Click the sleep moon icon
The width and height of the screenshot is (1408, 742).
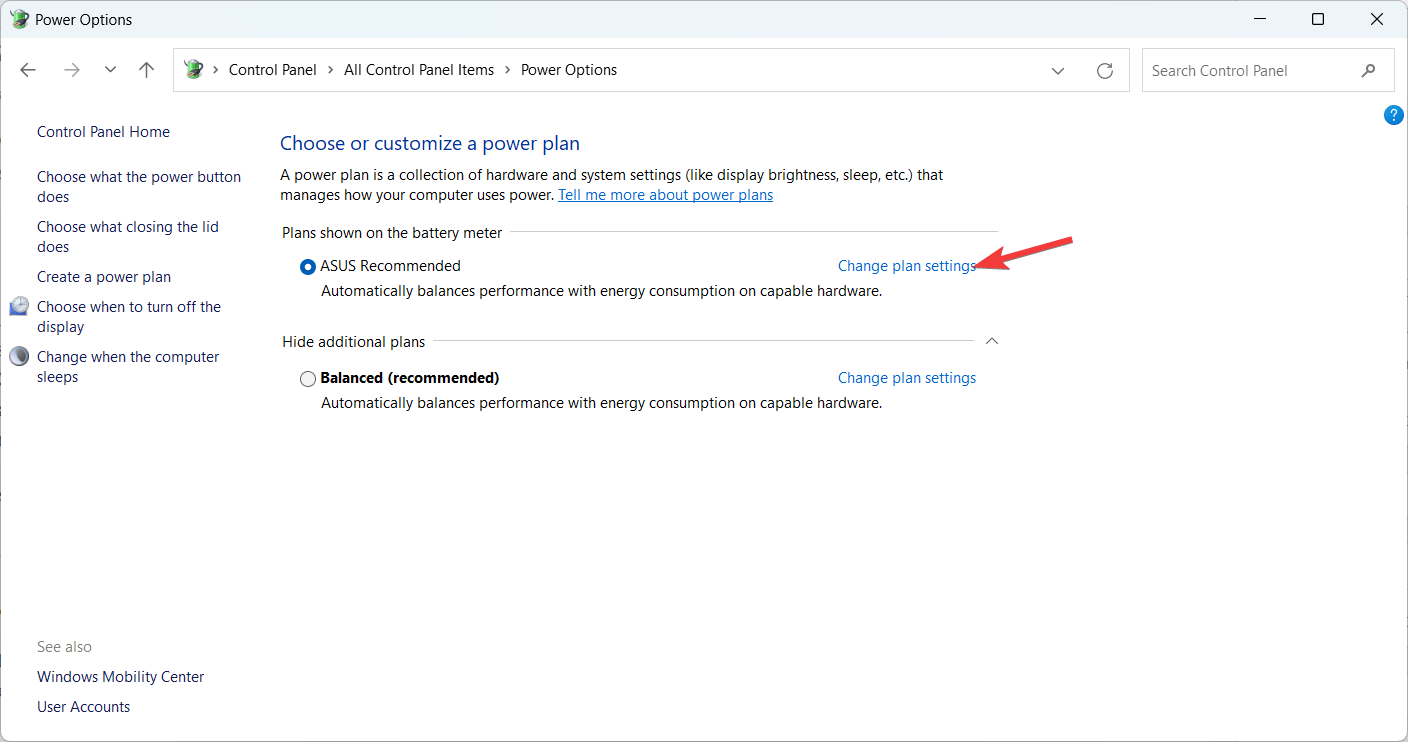pos(19,356)
